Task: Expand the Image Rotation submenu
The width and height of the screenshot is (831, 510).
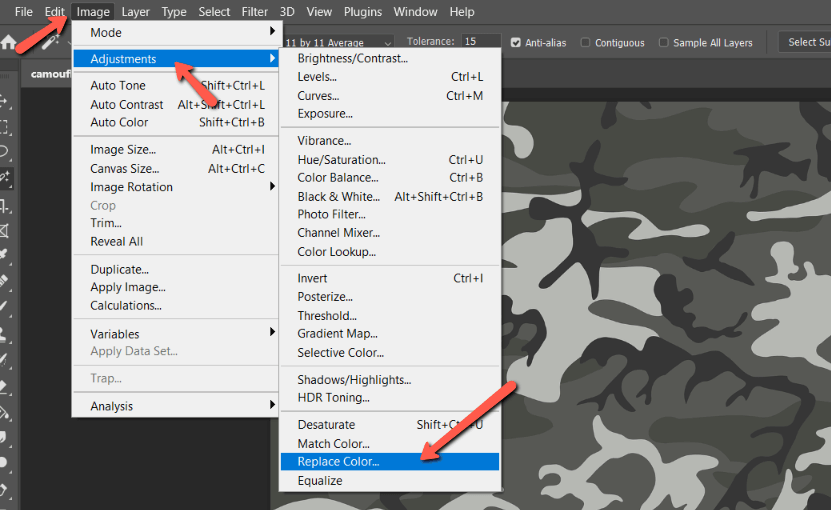Action: coord(174,187)
